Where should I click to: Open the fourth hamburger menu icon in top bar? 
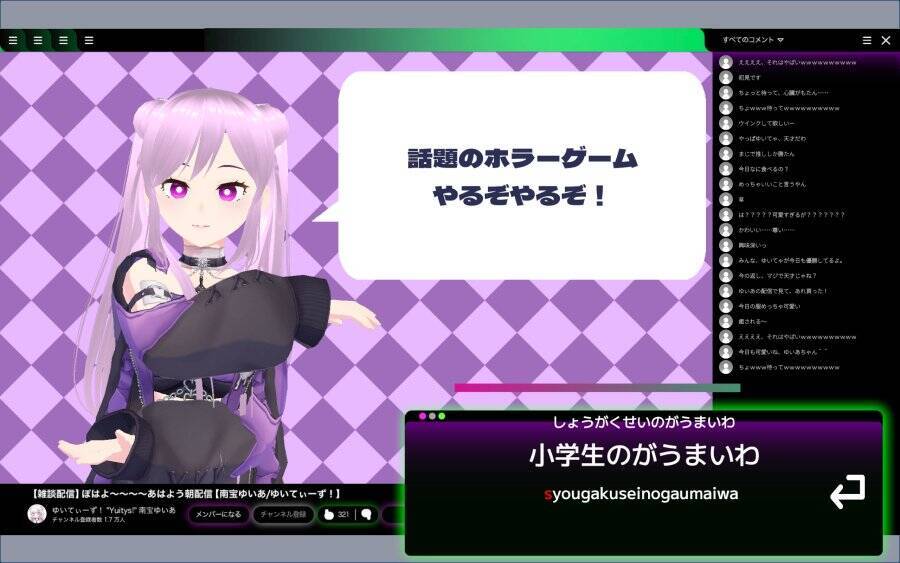click(x=88, y=41)
